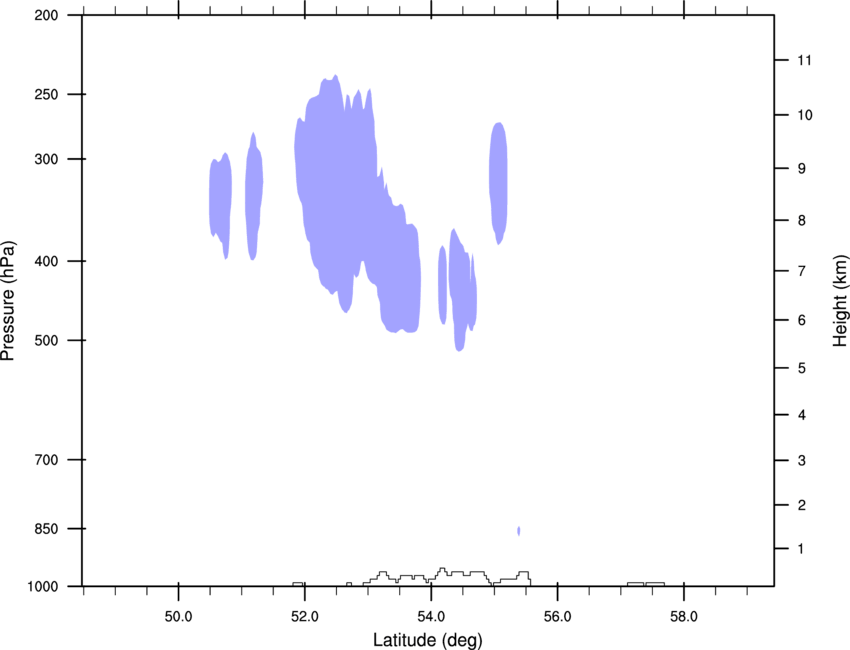Click the 700 pressure tick label

click(46, 460)
